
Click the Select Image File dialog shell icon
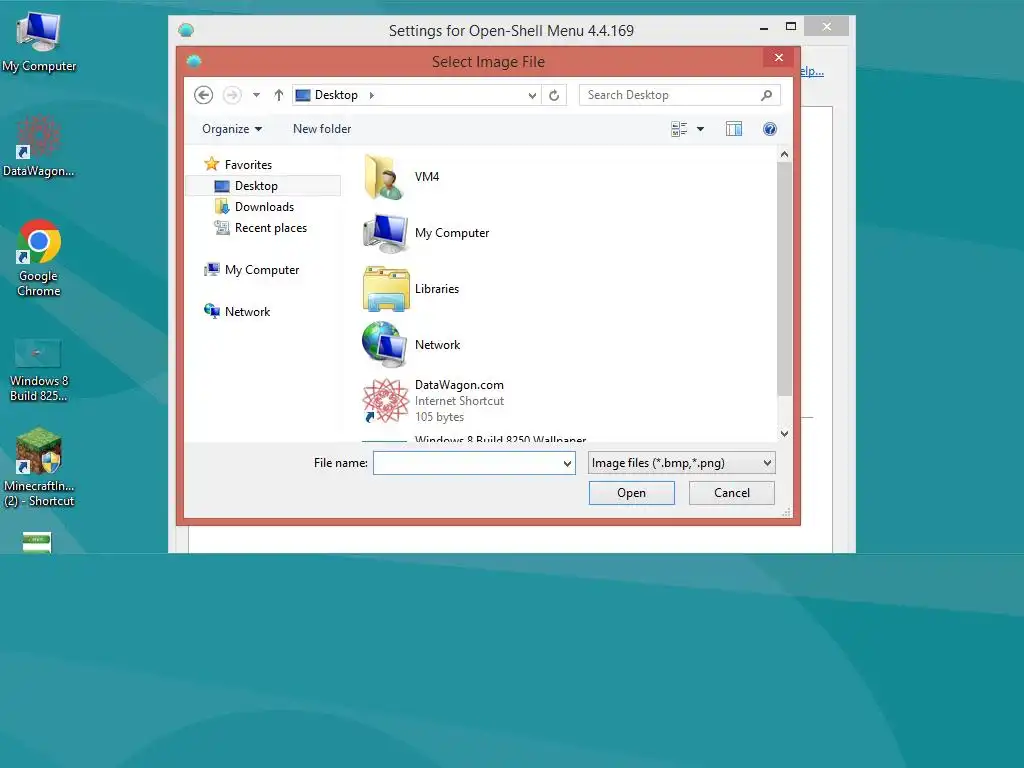pos(193,61)
